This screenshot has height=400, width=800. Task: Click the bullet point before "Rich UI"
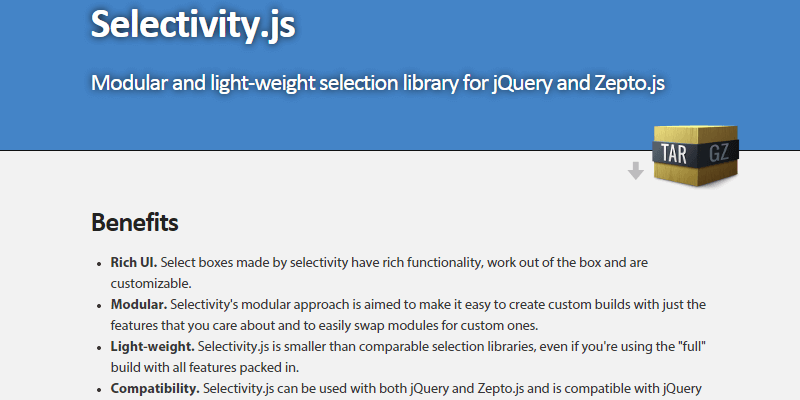click(99, 263)
